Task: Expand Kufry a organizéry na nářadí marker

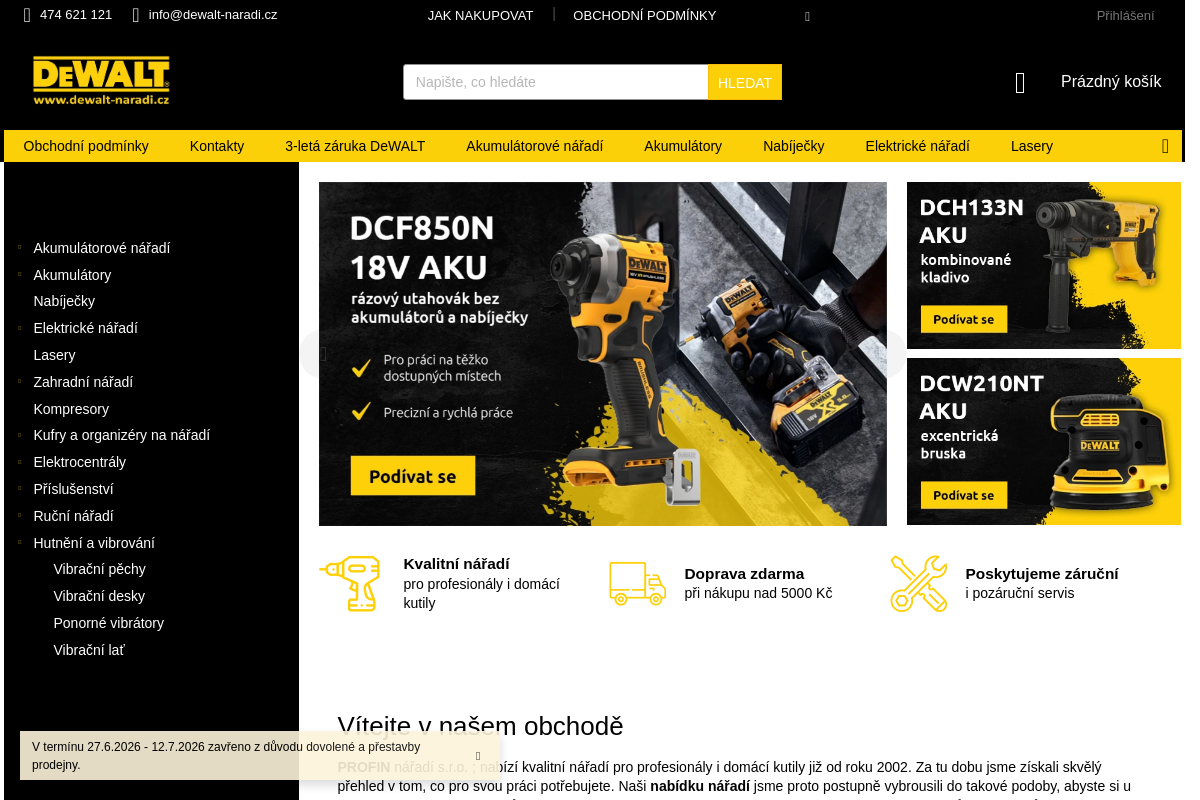Action: (x=19, y=435)
